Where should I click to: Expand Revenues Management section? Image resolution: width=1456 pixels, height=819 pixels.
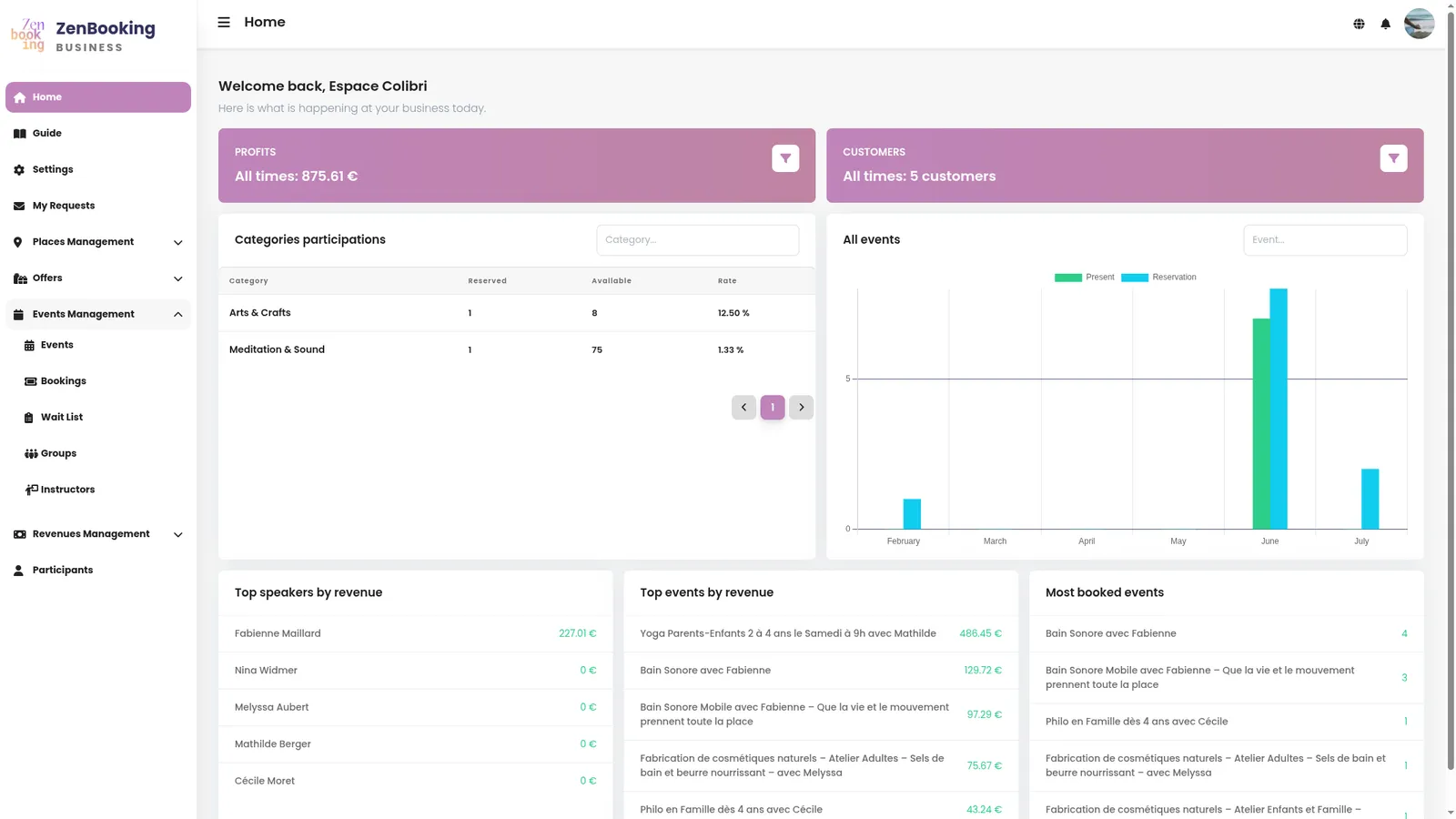coord(98,534)
